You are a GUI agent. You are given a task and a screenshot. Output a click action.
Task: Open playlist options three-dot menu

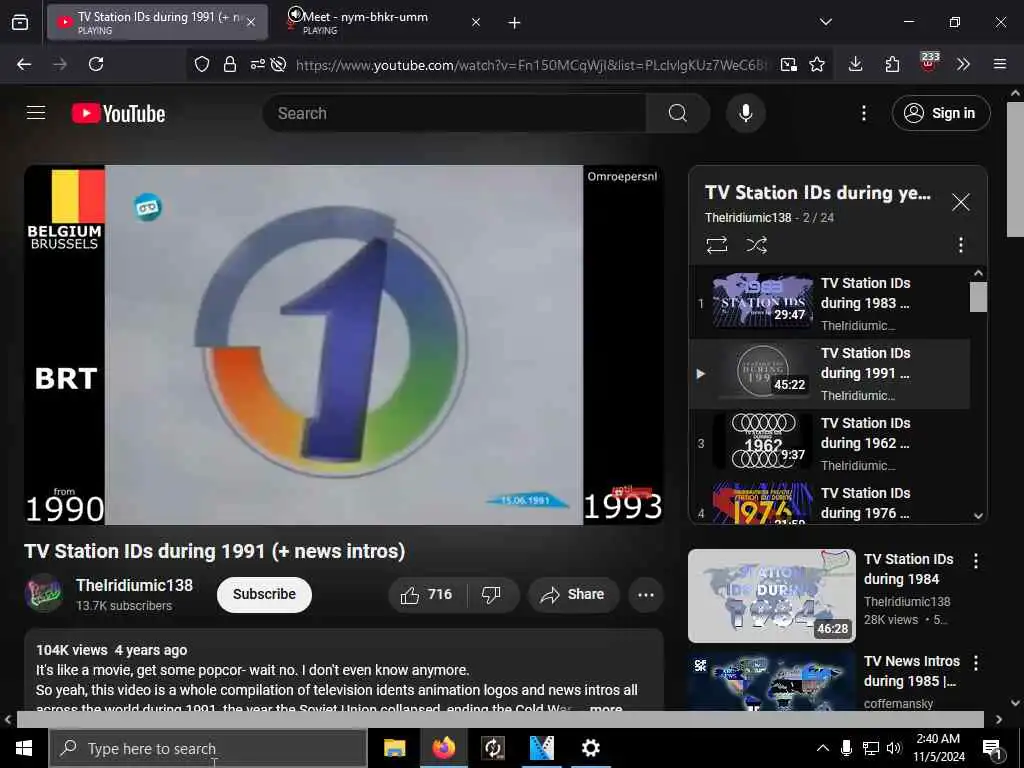[x=960, y=245]
